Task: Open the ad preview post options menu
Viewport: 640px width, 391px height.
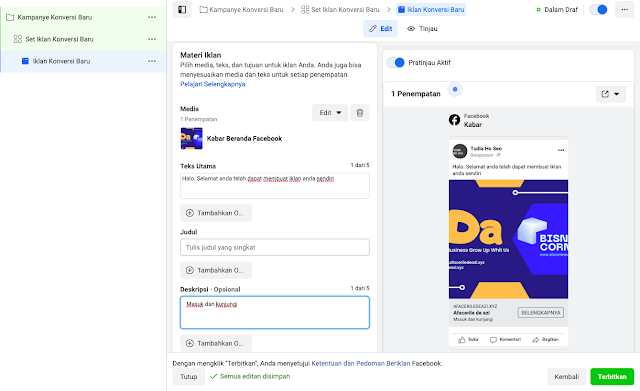Action: pos(561,150)
